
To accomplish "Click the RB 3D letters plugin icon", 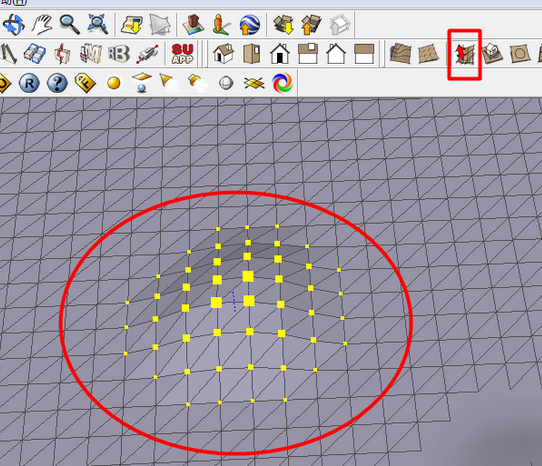I will [x=119, y=54].
